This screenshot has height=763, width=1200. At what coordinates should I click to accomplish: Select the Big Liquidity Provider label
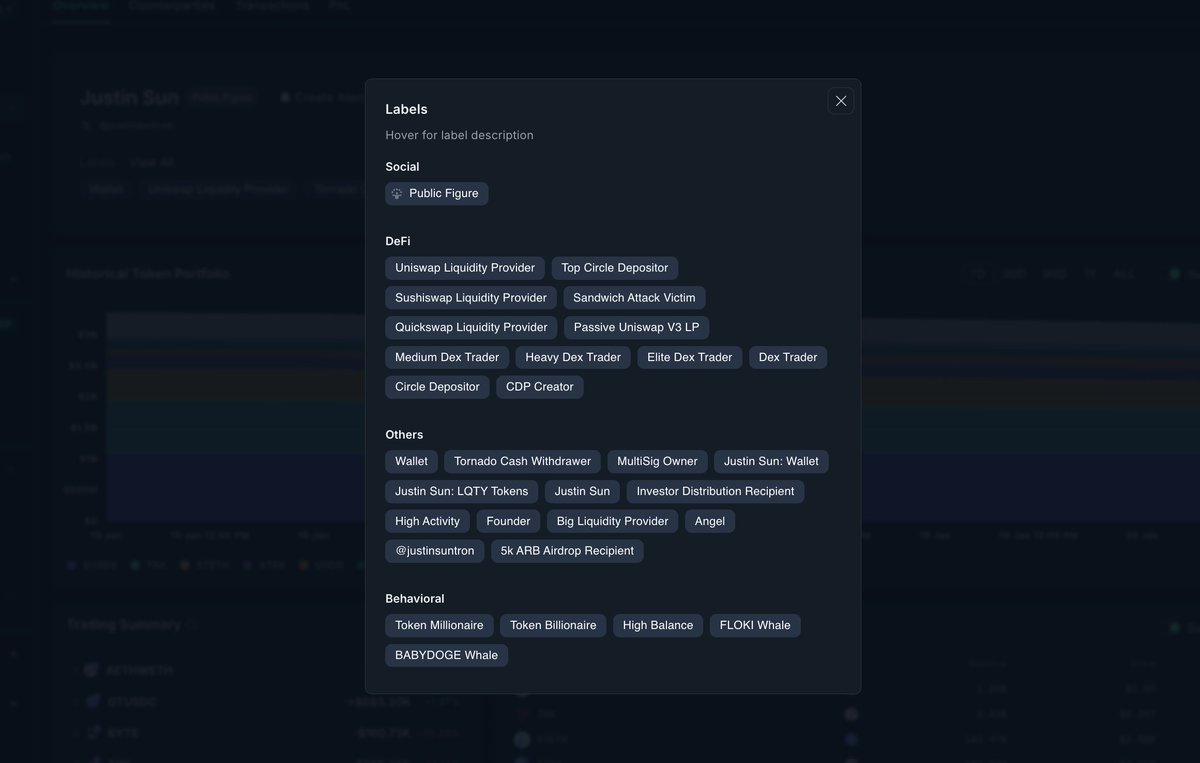612,521
